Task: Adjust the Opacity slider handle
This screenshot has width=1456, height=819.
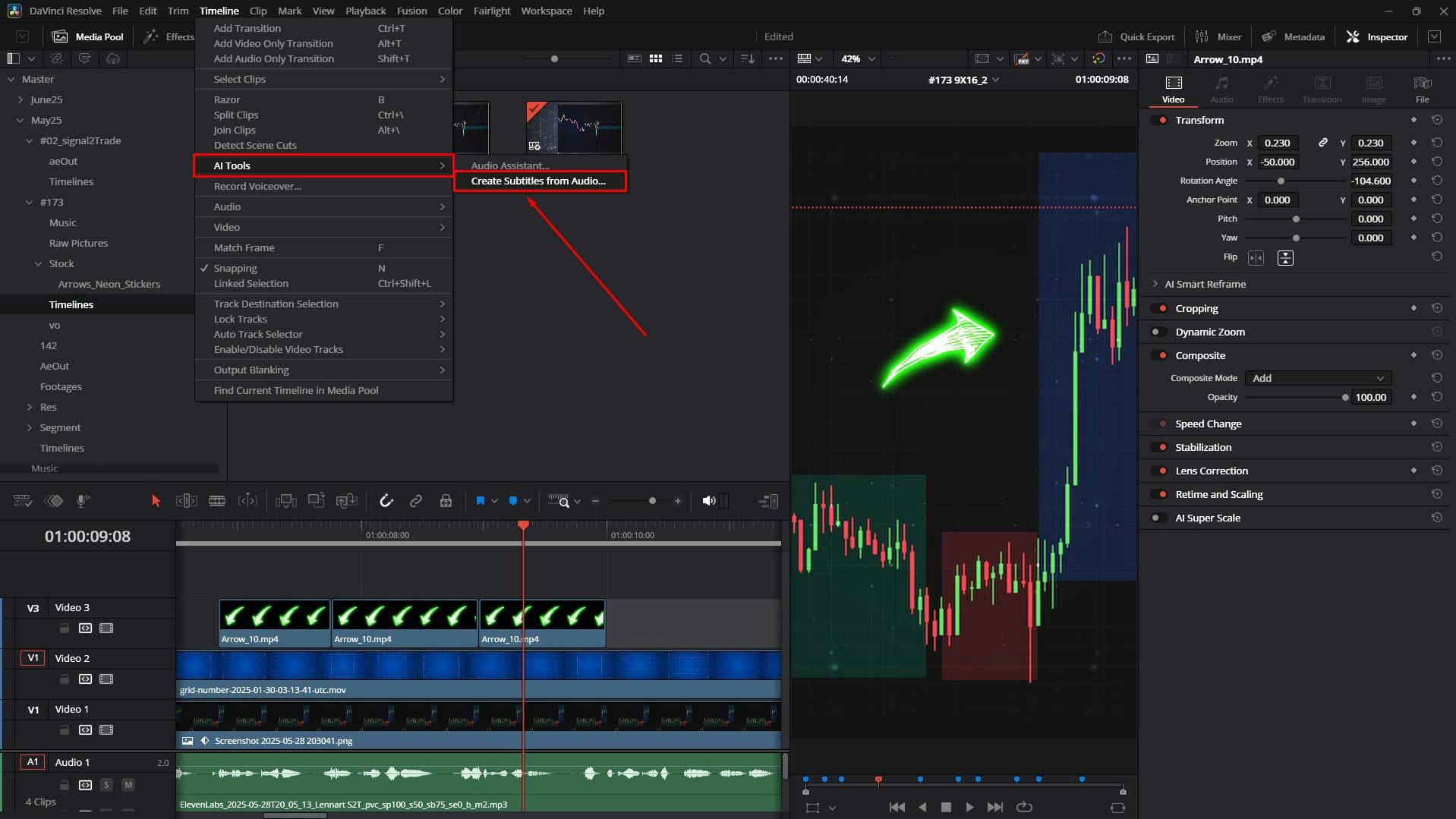Action: click(1345, 397)
